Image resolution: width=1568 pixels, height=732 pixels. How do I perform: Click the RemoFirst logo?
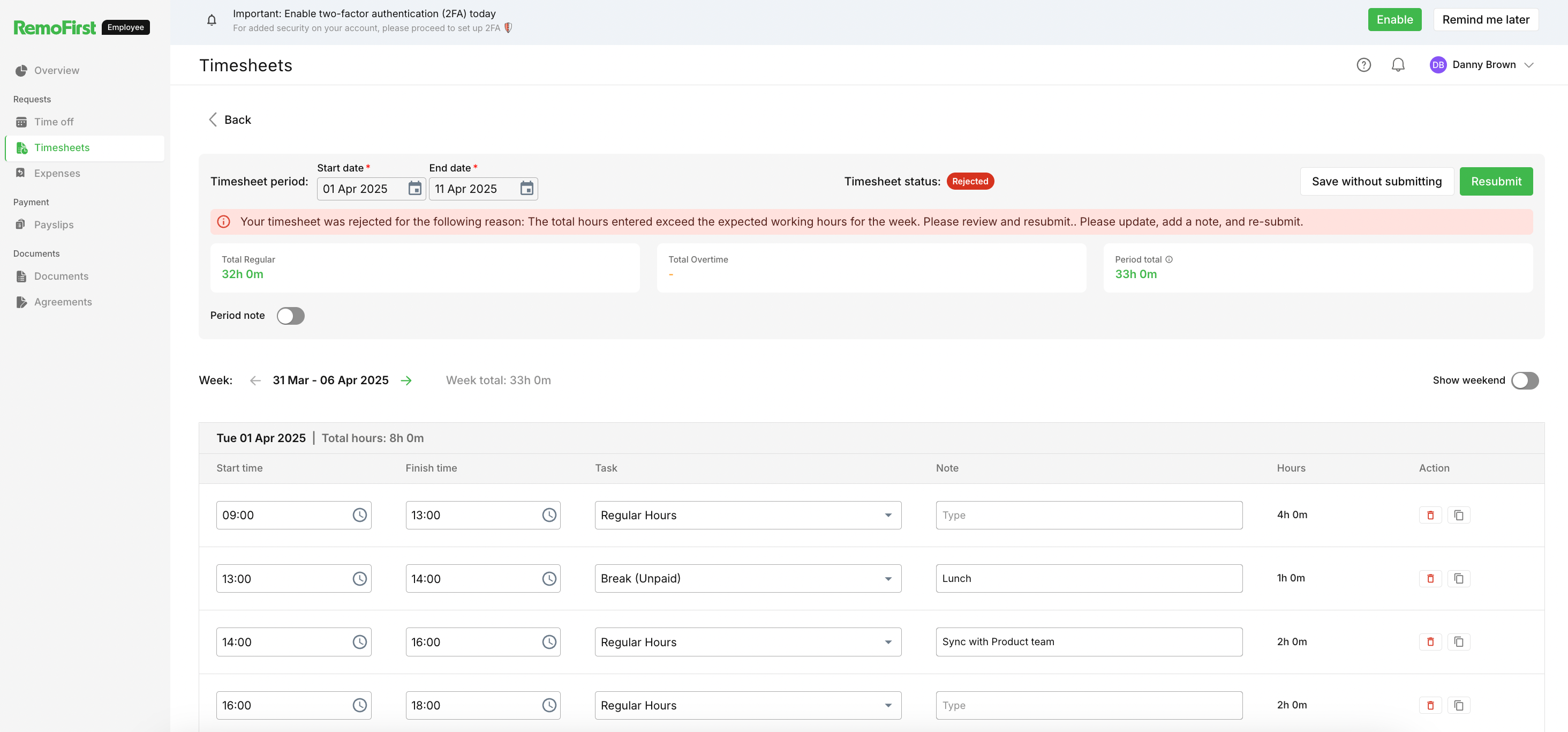pyautogui.click(x=55, y=27)
